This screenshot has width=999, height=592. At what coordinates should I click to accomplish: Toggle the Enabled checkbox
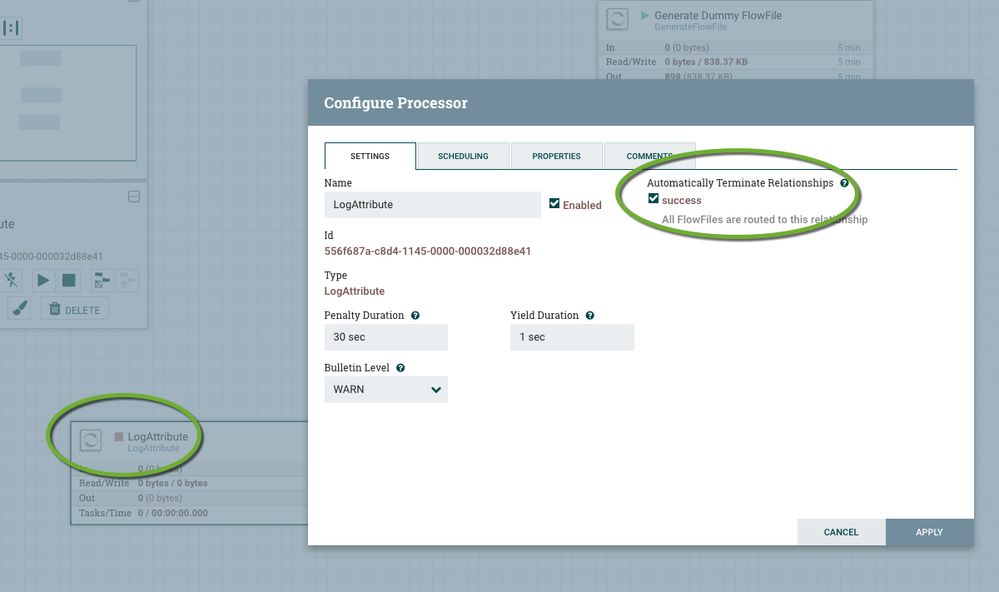pos(554,203)
